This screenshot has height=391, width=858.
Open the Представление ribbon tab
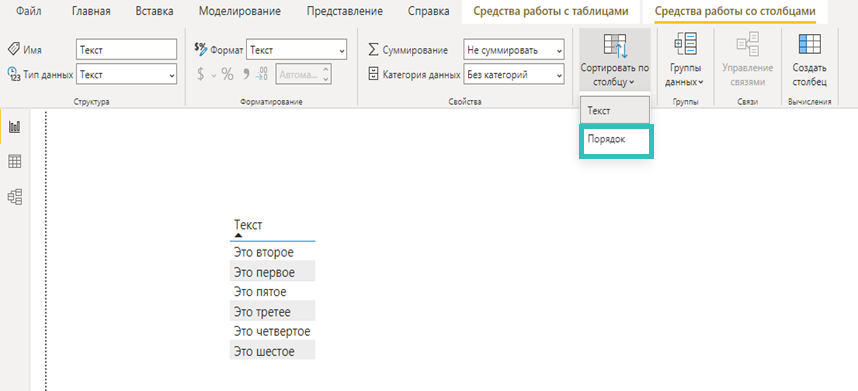point(345,11)
